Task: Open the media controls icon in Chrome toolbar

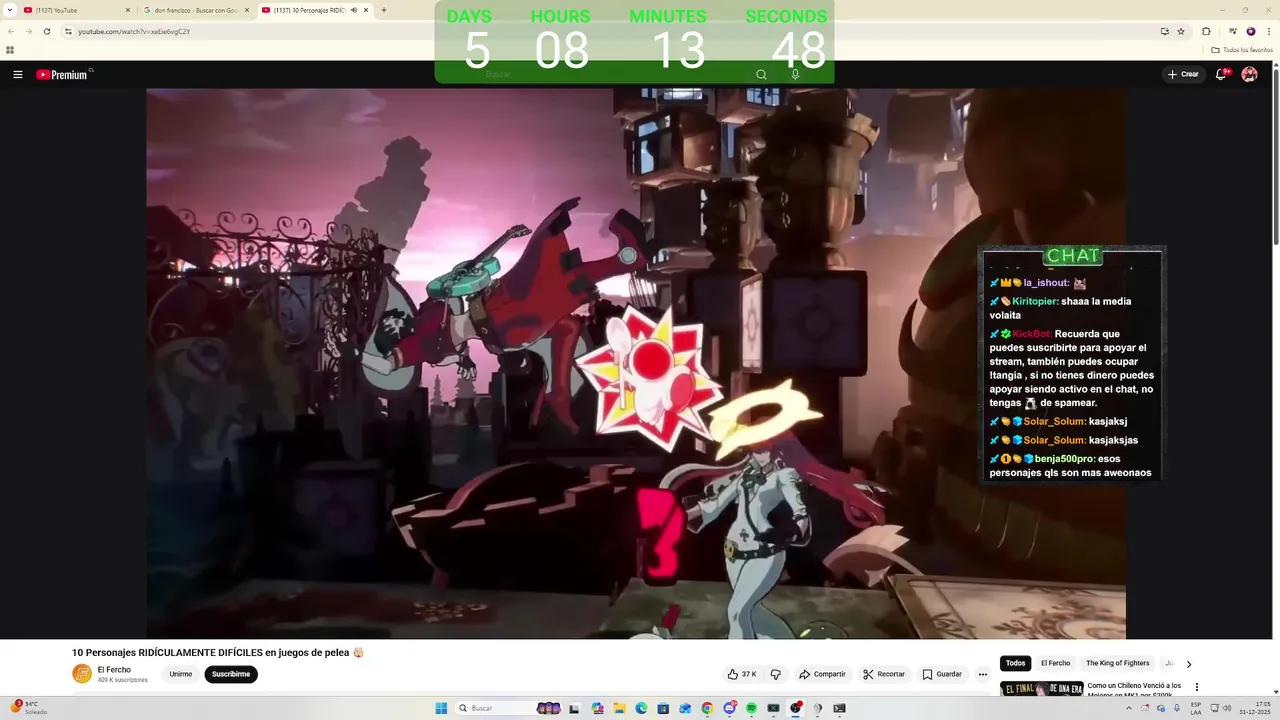Action: click(1233, 31)
